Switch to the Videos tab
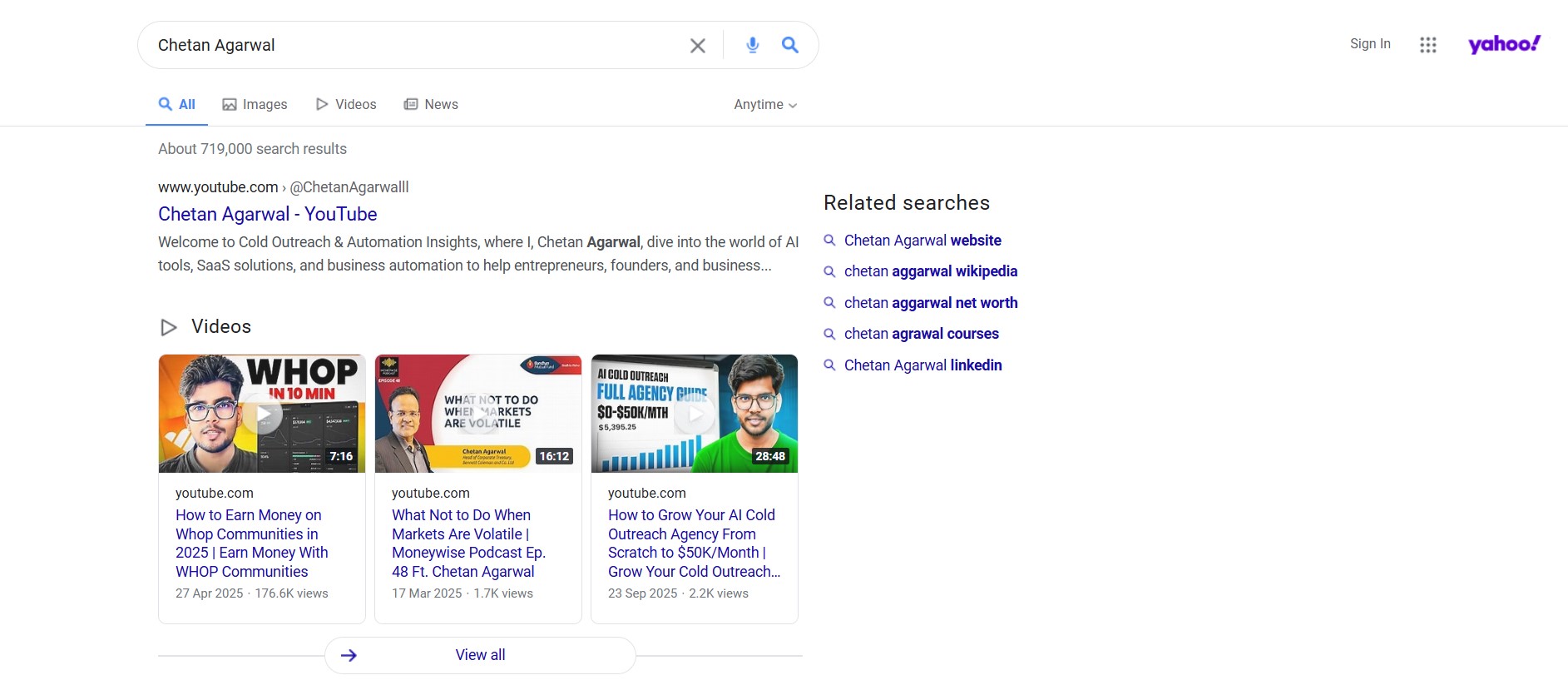This screenshot has height=700, width=1568. coord(346,105)
